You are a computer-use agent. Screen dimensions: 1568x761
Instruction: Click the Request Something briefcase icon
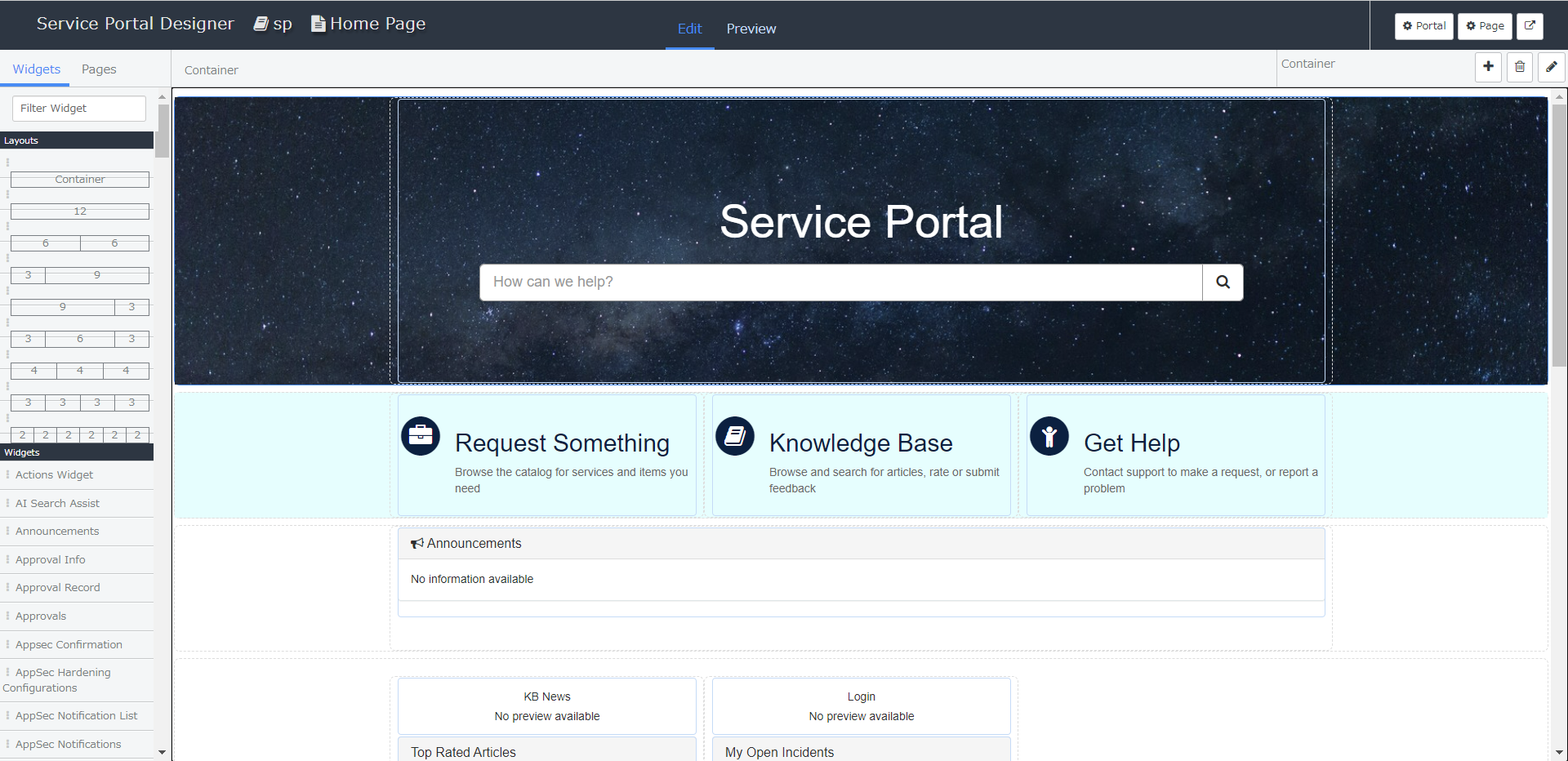420,435
